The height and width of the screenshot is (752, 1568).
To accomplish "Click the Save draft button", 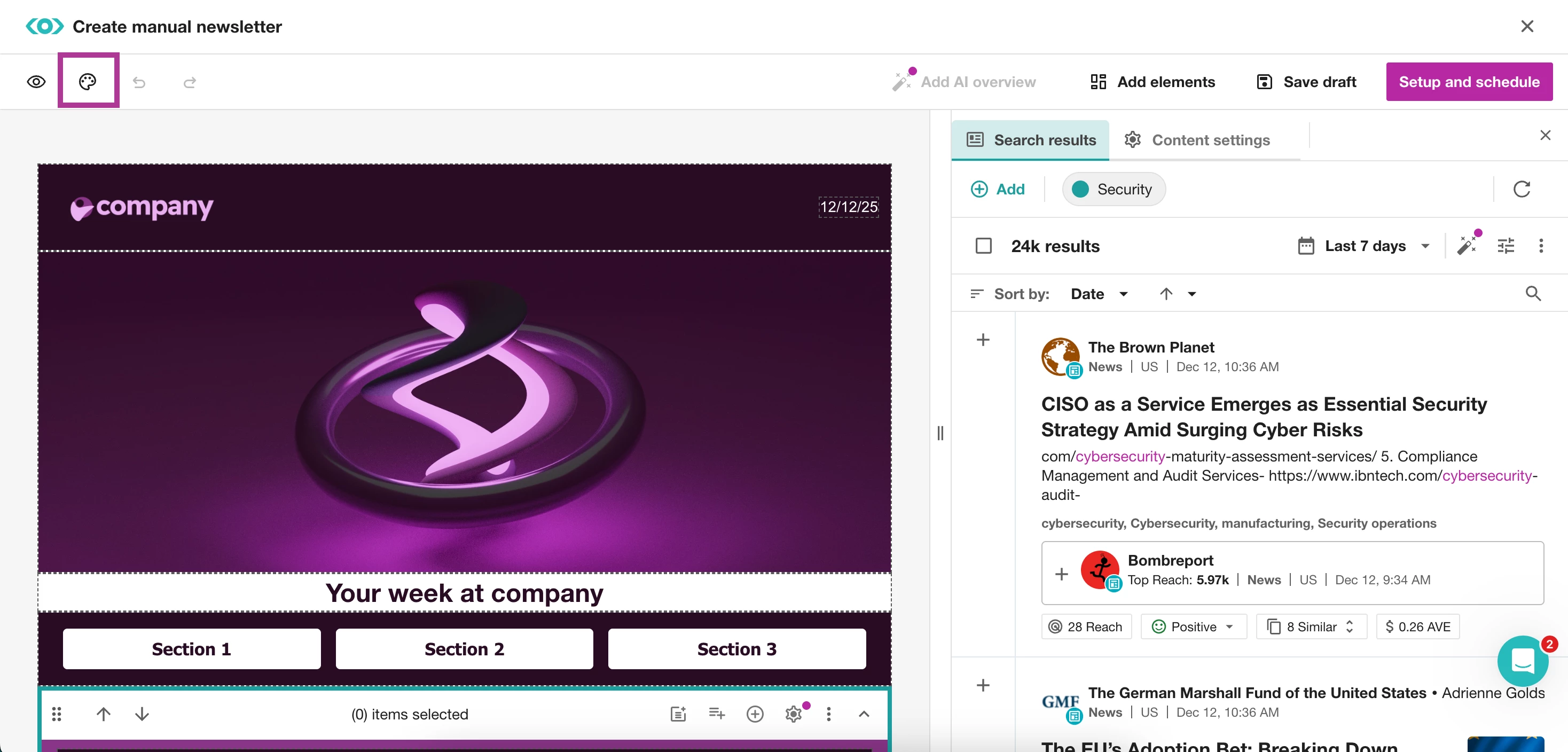I will point(1306,82).
